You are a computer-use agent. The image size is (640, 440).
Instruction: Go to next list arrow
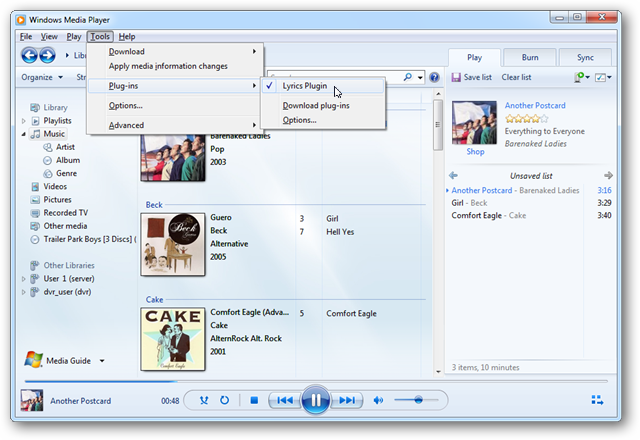608,176
